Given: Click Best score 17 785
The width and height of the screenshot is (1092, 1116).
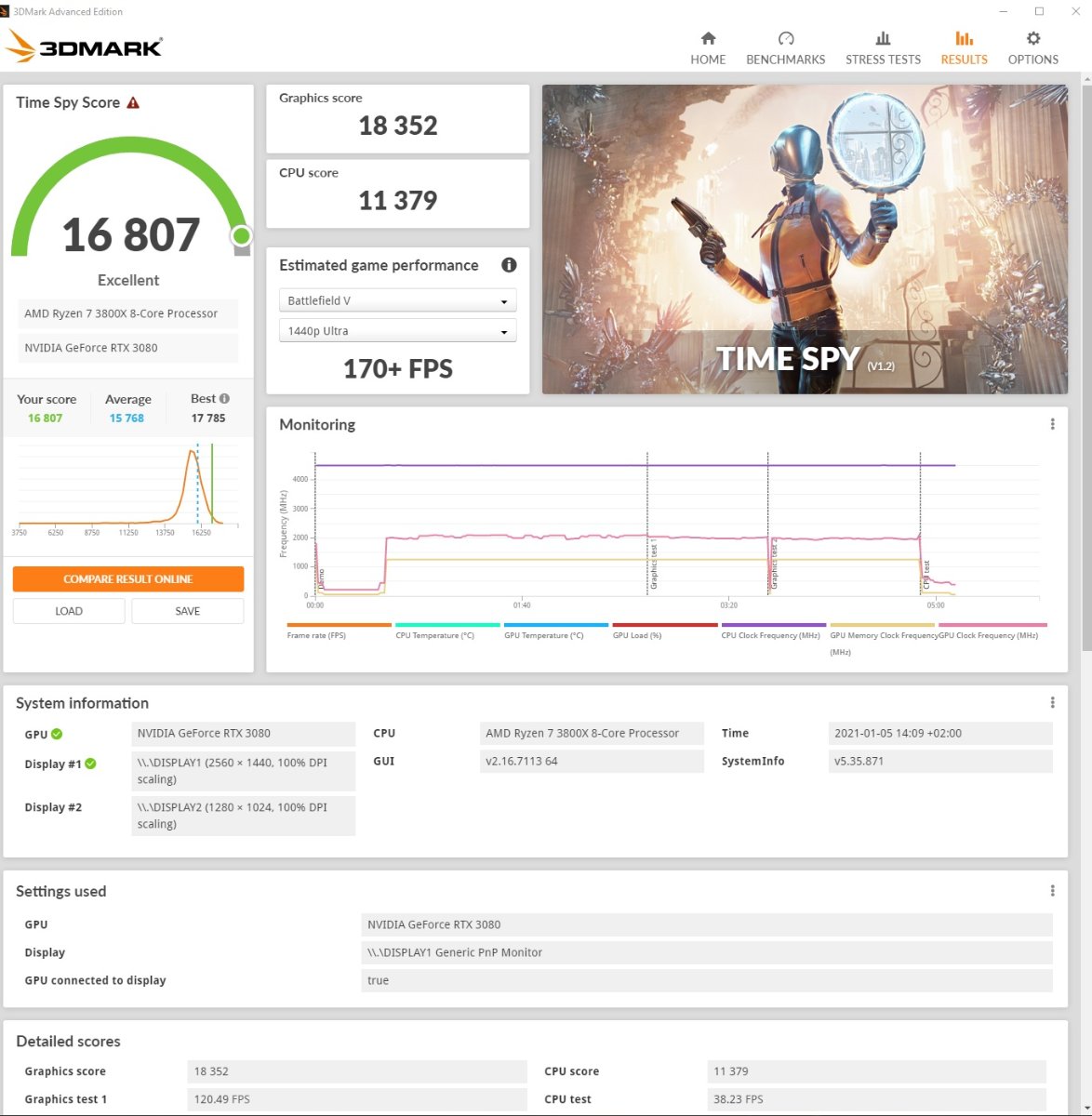Looking at the screenshot, I should click(x=208, y=418).
